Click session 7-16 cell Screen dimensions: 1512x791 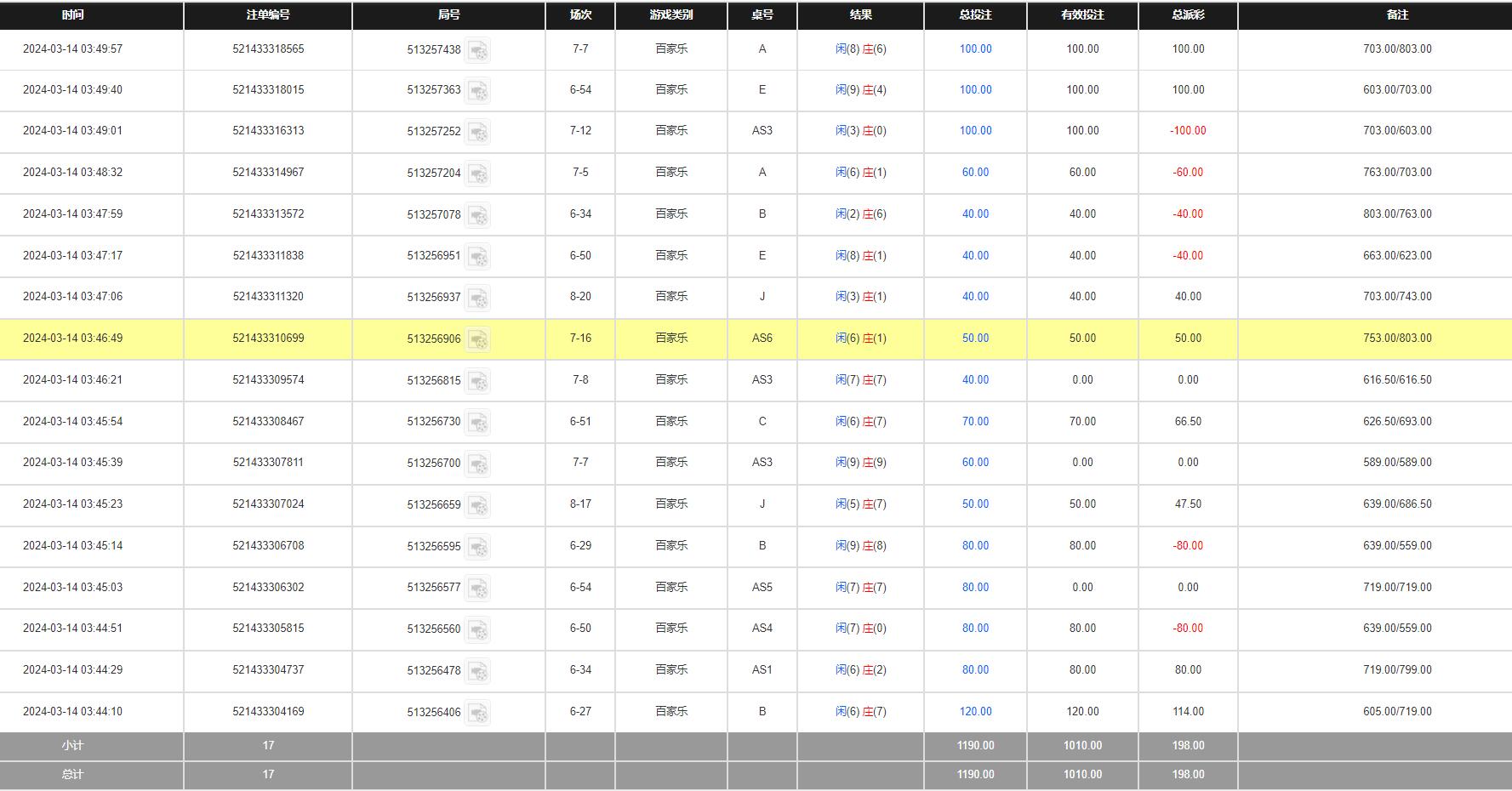pyautogui.click(x=580, y=338)
